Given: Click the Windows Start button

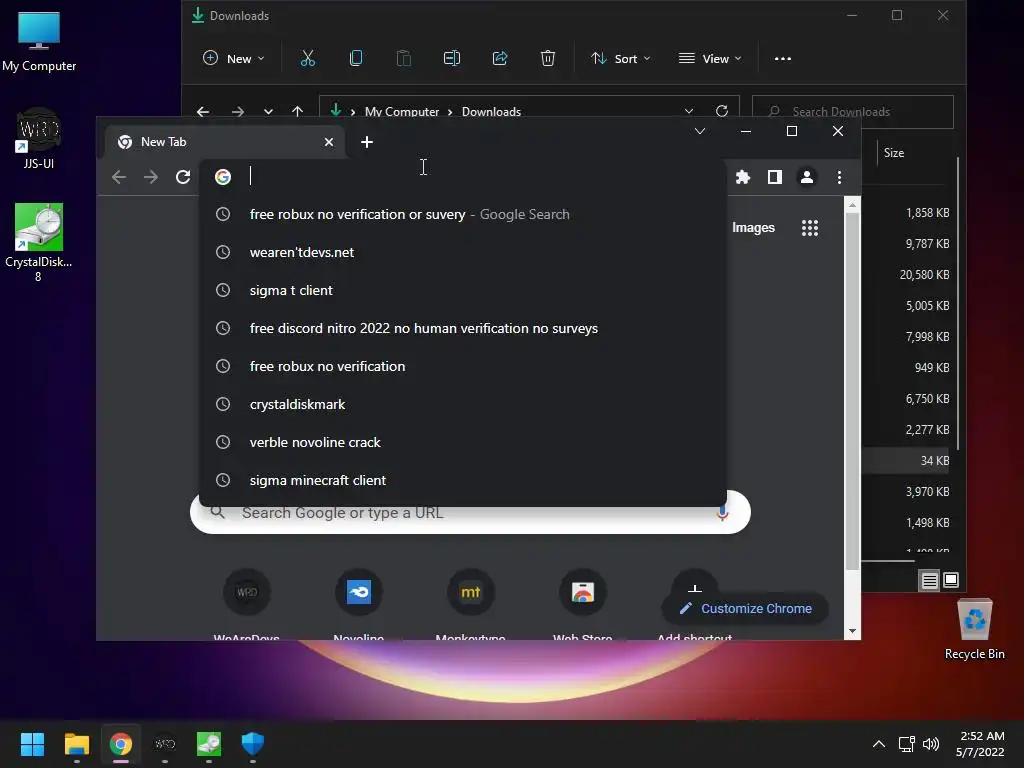Looking at the screenshot, I should tap(32, 744).
